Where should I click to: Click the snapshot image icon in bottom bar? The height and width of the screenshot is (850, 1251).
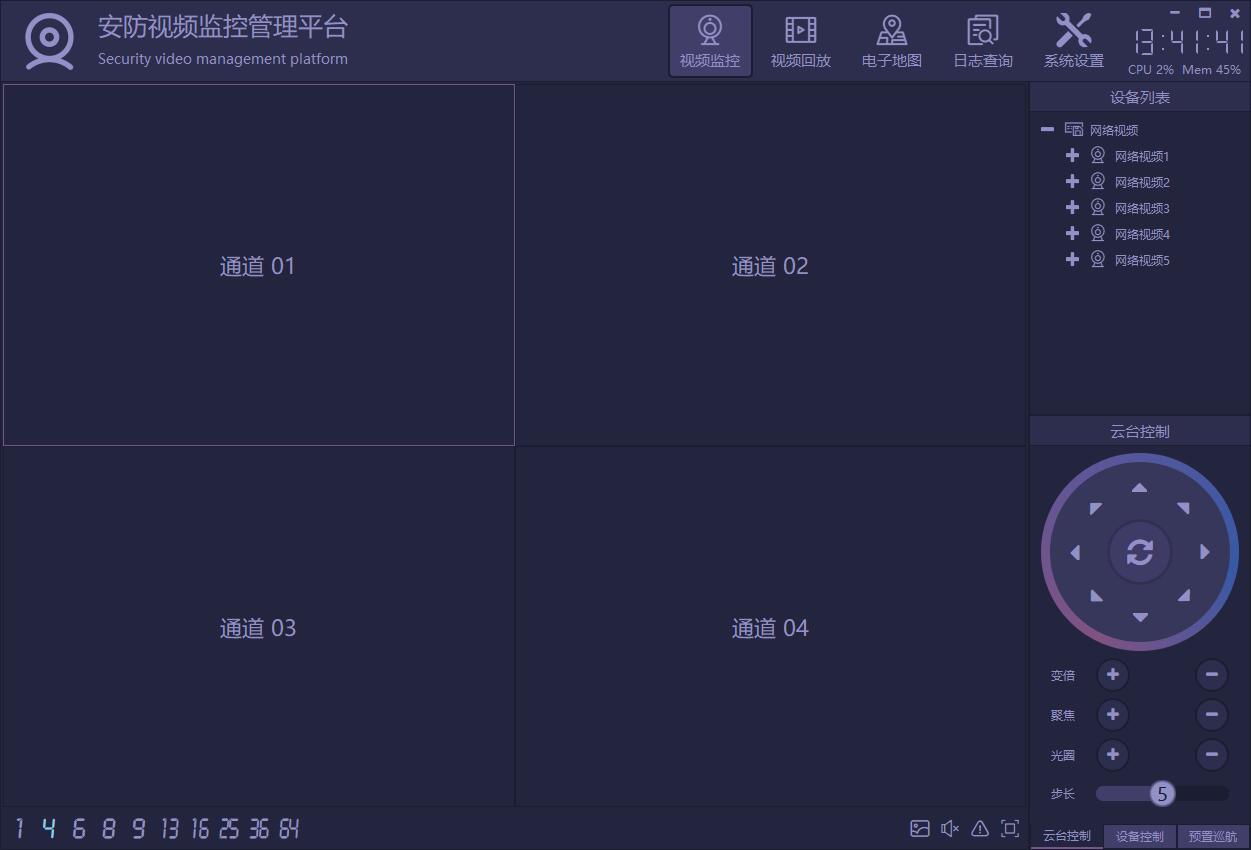point(920,828)
